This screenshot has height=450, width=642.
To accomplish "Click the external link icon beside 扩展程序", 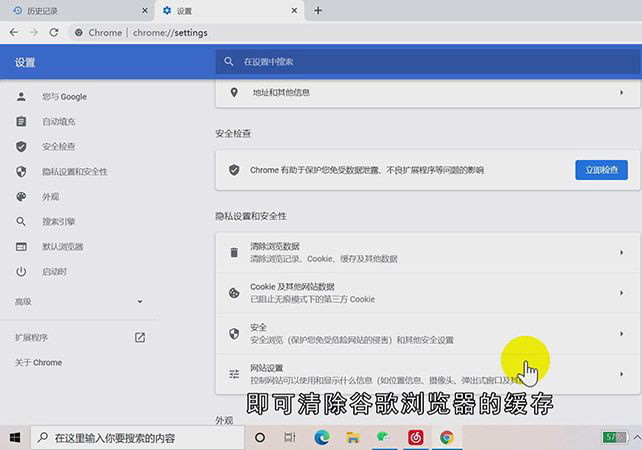I will 140,337.
